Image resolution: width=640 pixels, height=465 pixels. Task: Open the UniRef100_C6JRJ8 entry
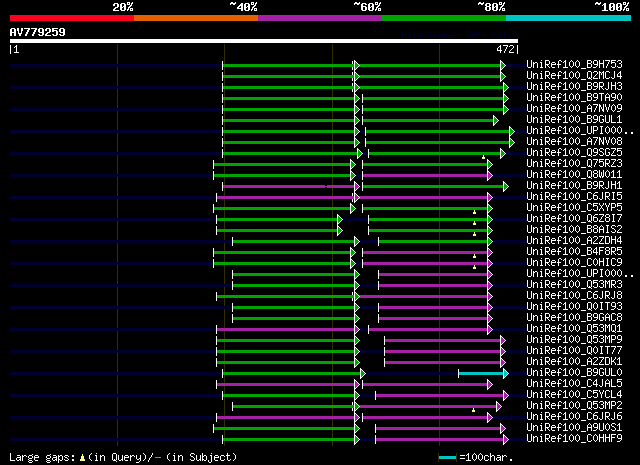(574, 296)
